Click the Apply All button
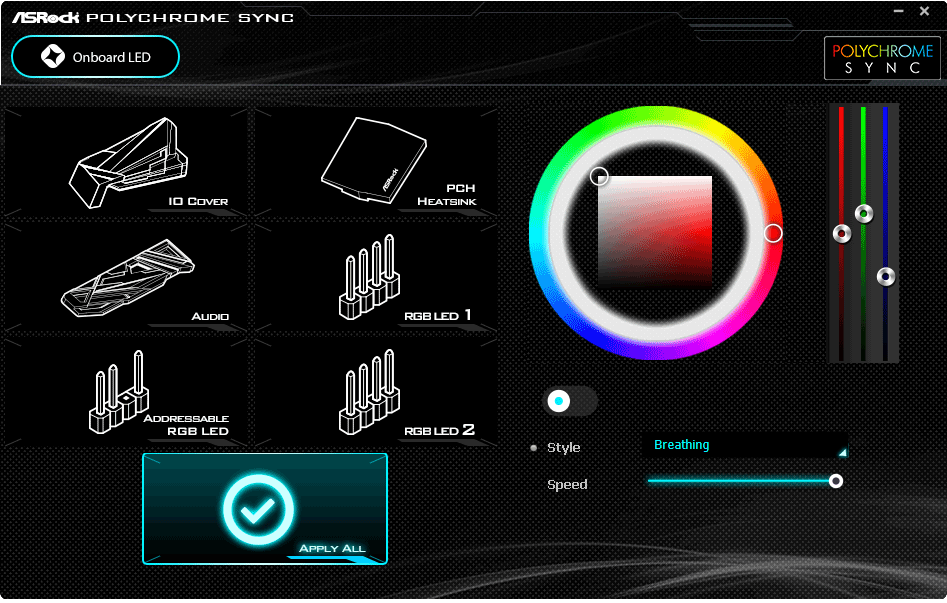The image size is (947, 603). coord(265,509)
